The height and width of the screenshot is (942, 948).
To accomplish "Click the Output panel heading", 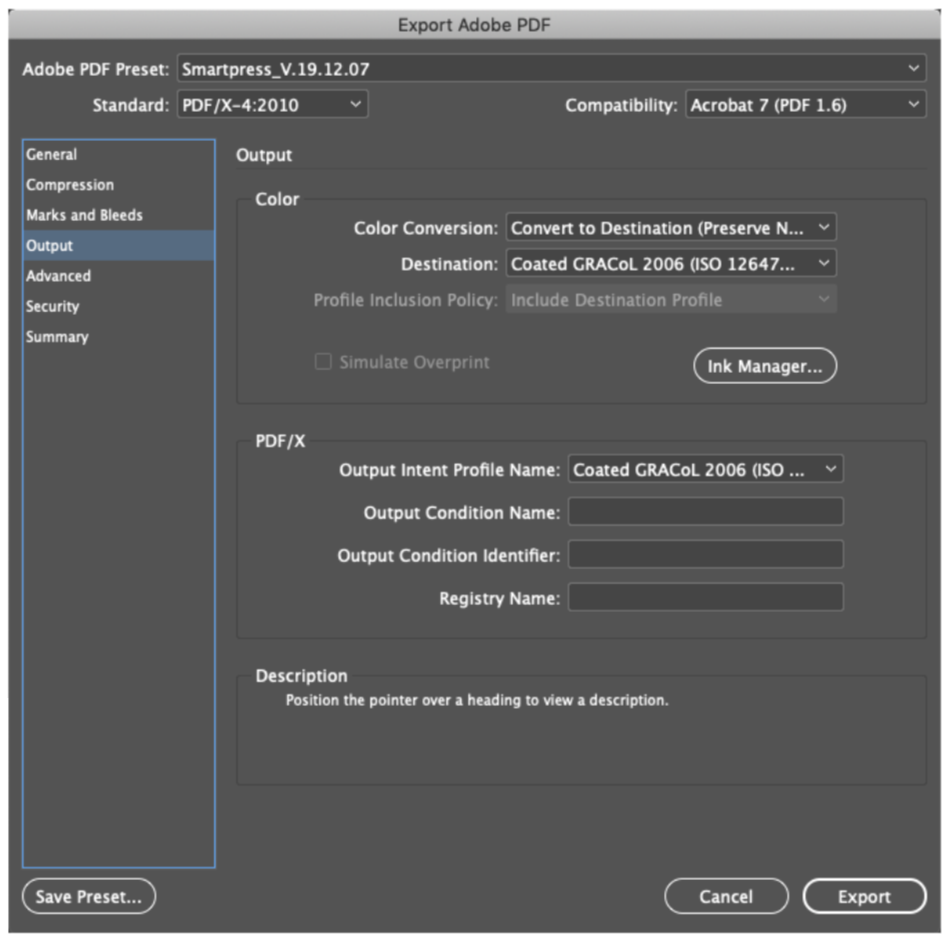I will click(x=264, y=155).
